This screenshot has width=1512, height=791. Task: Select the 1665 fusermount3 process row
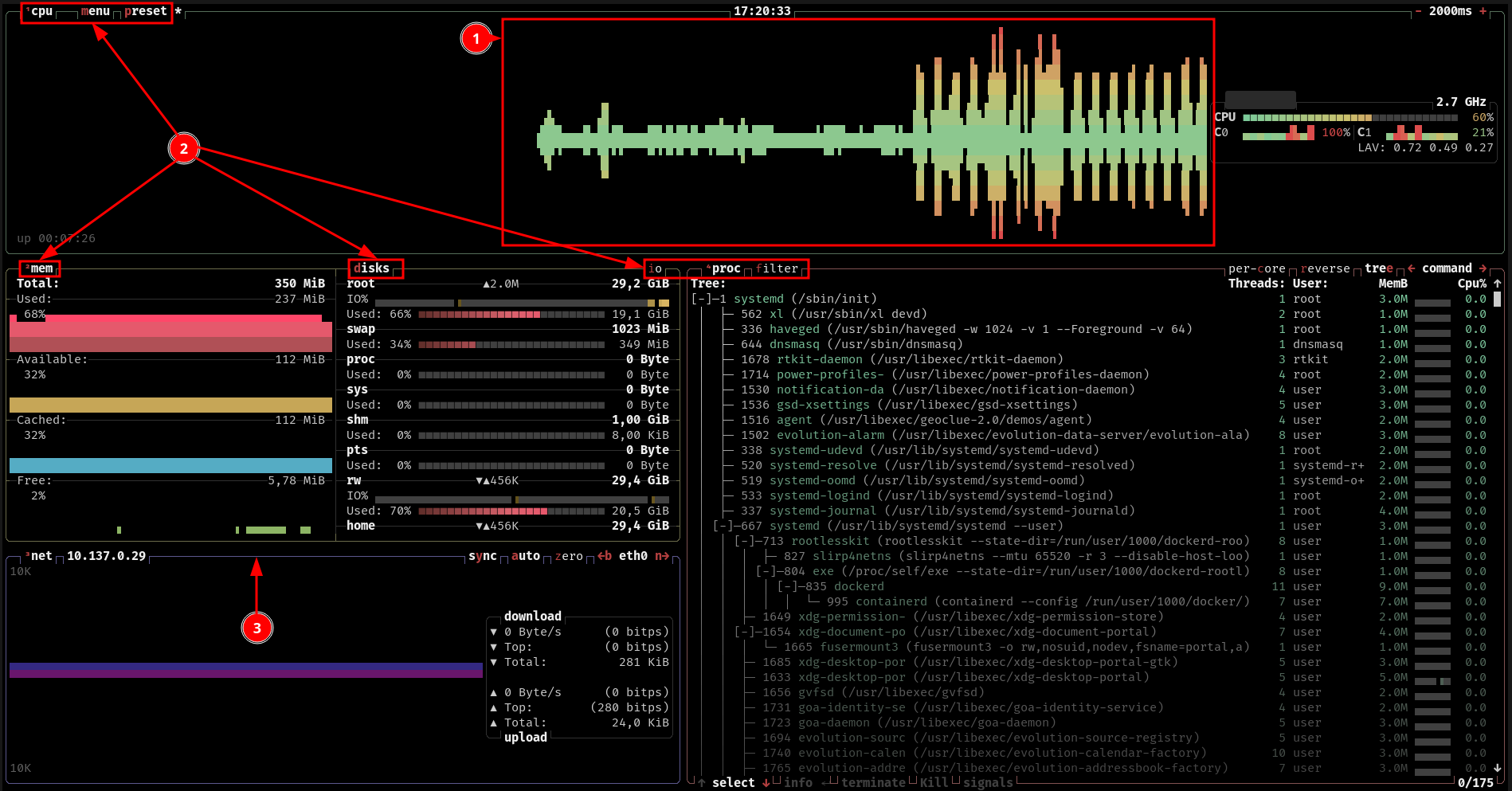[x=1090, y=647]
